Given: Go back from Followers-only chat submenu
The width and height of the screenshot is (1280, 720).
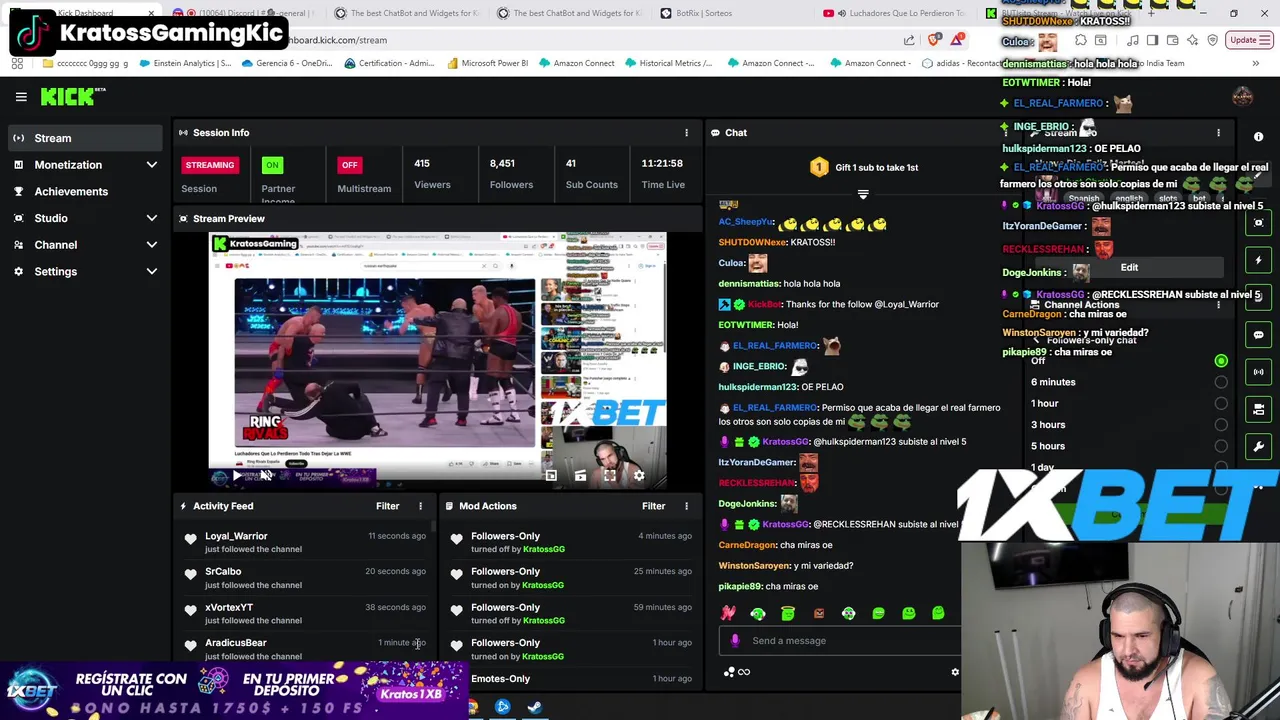Looking at the screenshot, I should pyautogui.click(x=1036, y=341).
